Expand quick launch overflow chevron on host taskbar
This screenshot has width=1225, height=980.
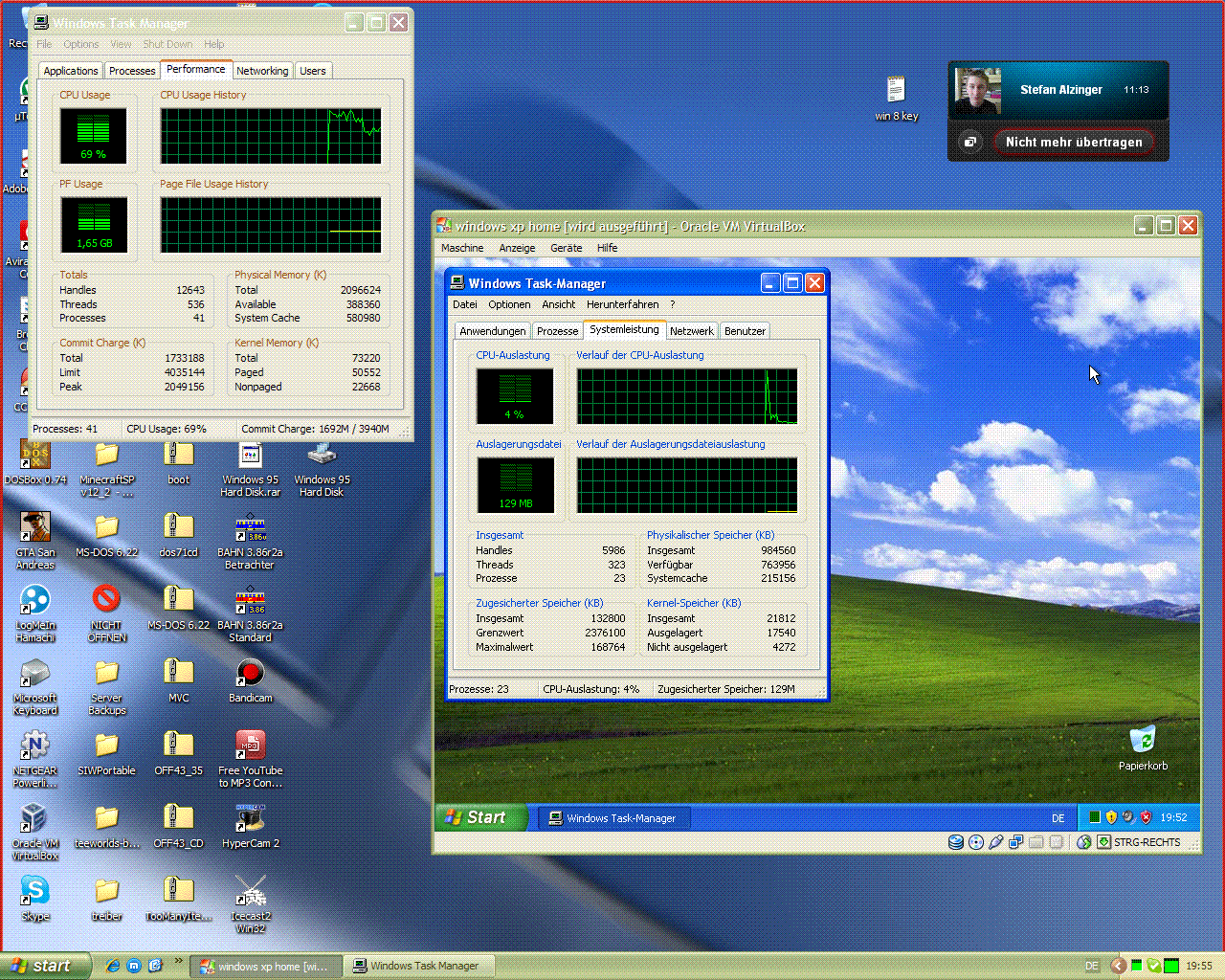(178, 962)
